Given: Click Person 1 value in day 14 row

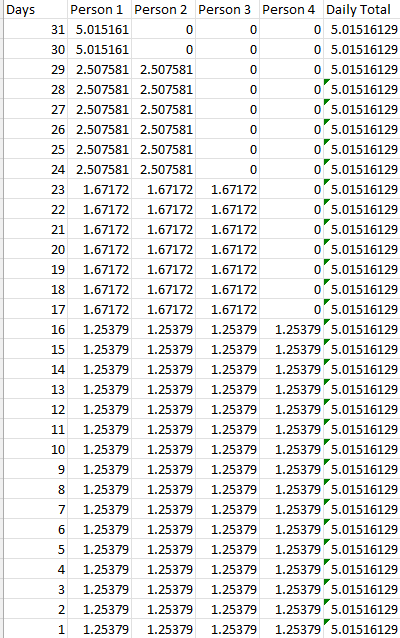Looking at the screenshot, I should click(x=99, y=369).
